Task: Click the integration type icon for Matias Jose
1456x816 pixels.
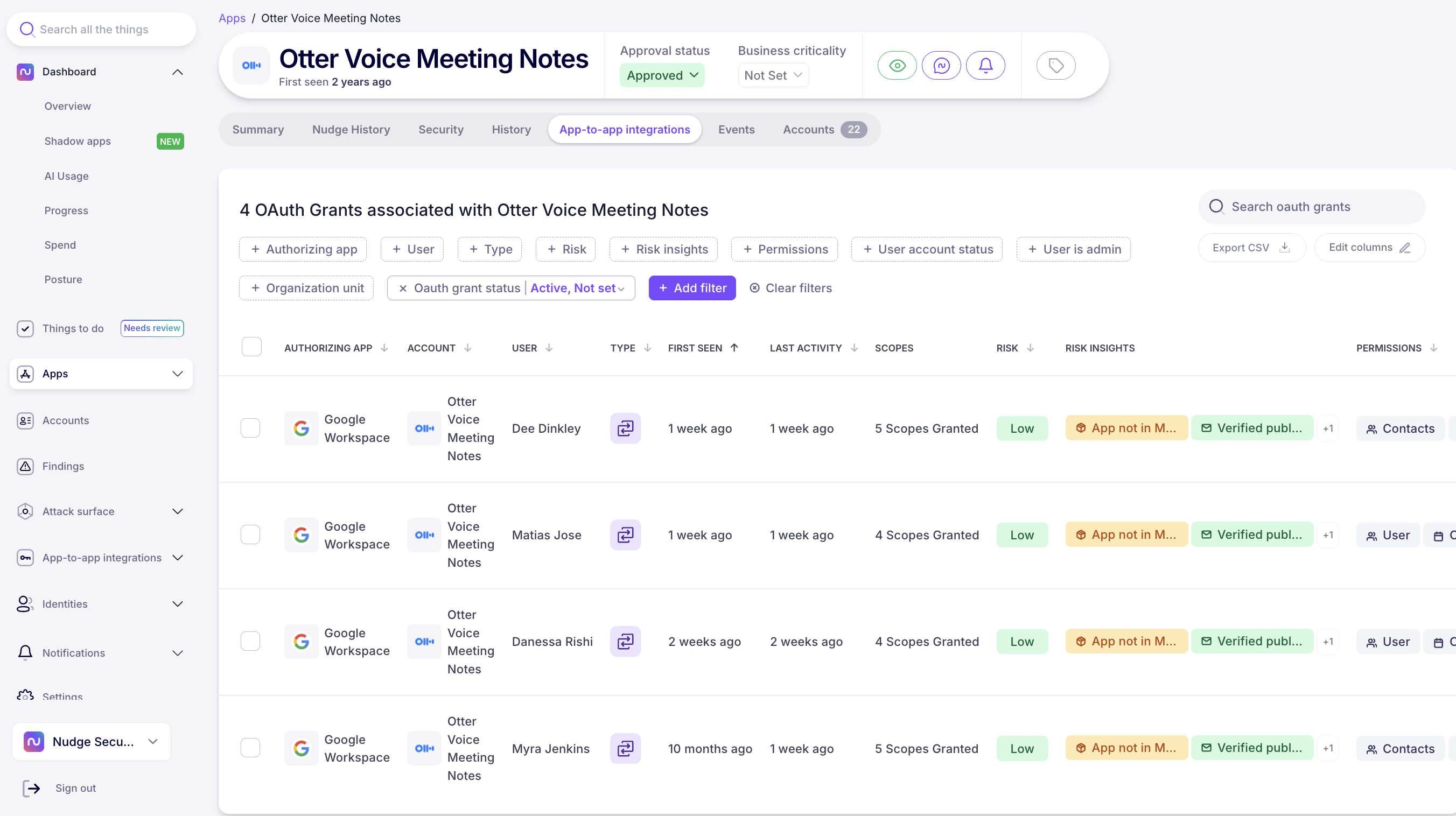Action: [625, 534]
